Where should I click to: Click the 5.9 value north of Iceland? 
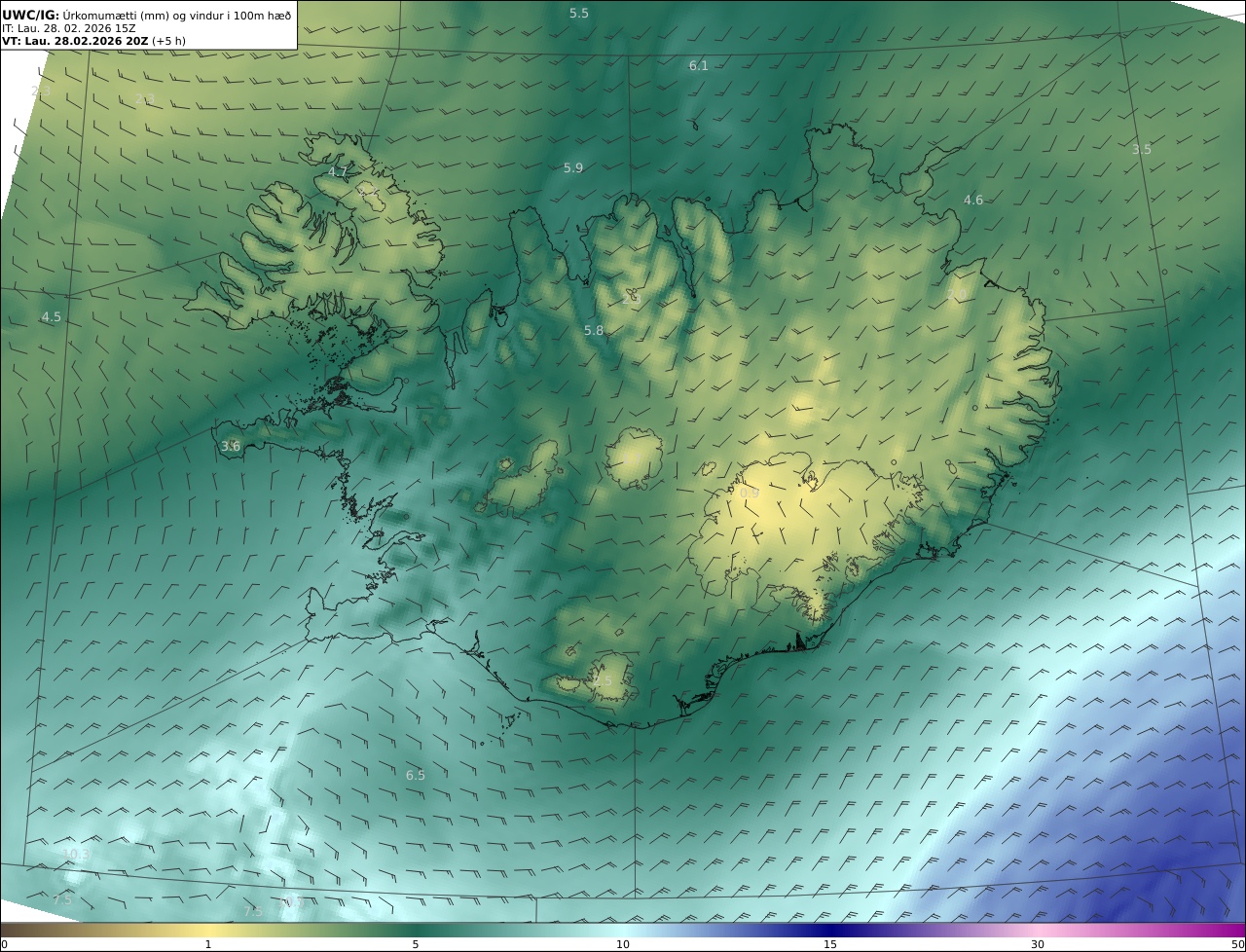(573, 167)
